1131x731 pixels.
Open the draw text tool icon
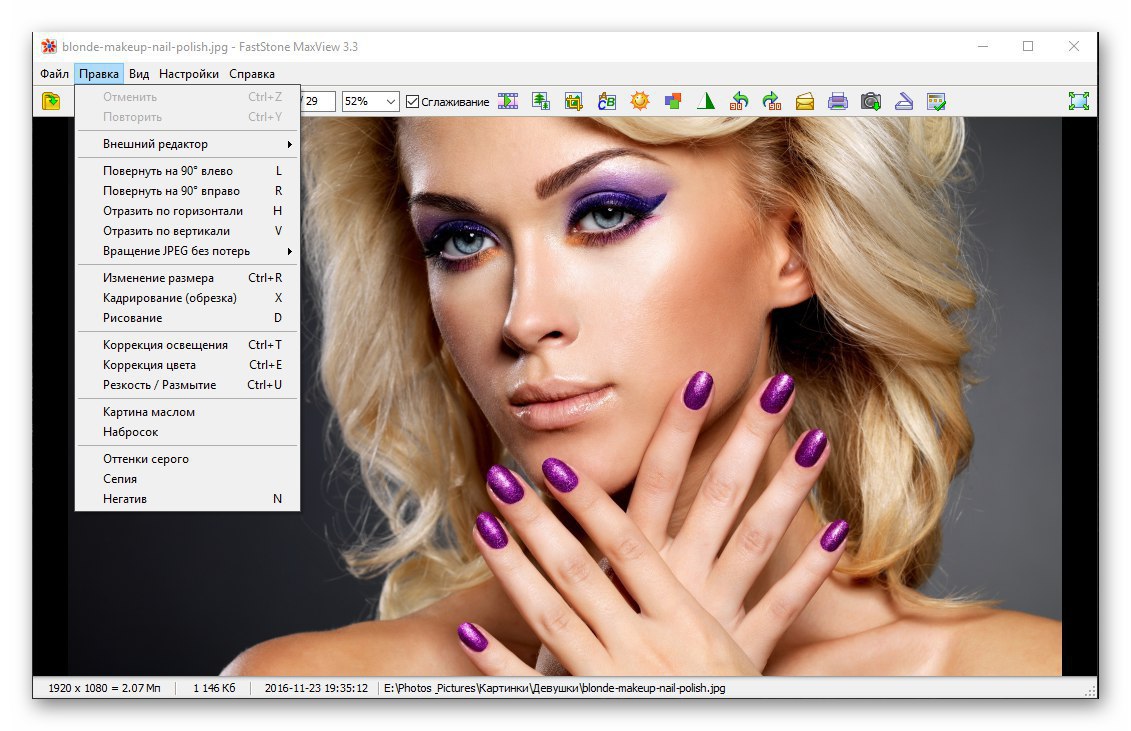tap(607, 102)
